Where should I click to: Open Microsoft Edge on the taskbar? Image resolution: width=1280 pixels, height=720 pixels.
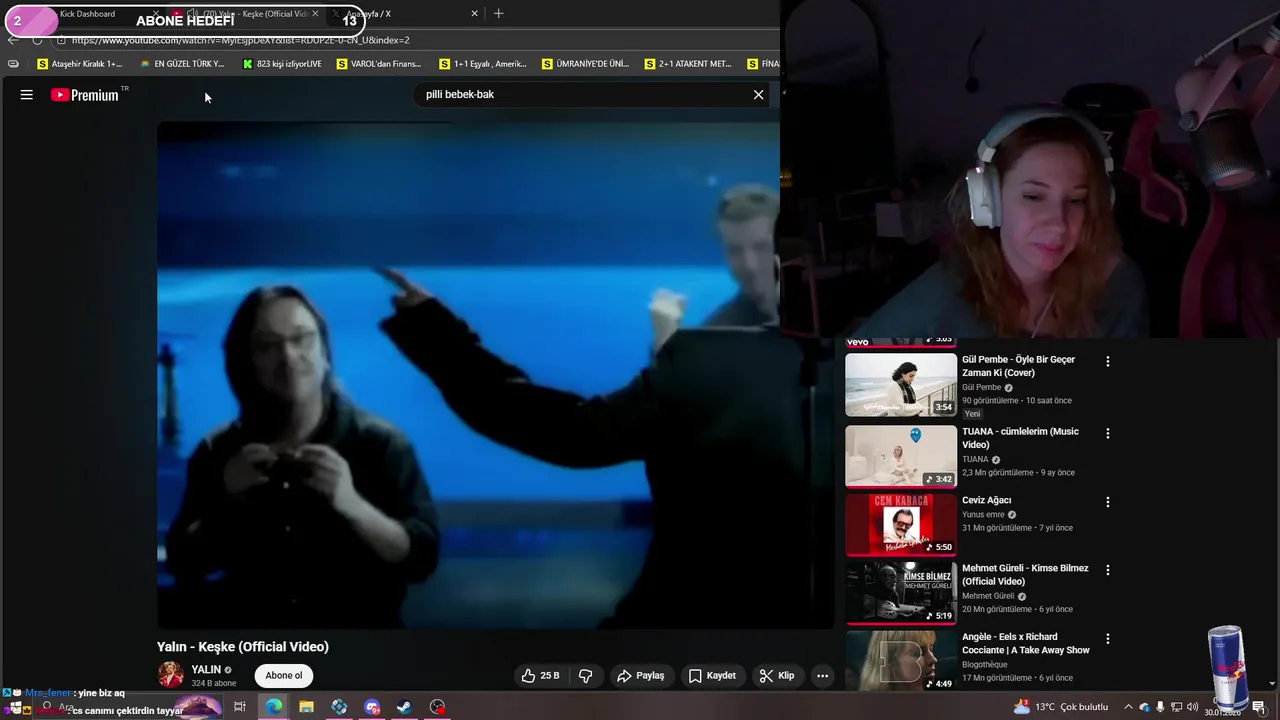click(x=273, y=707)
